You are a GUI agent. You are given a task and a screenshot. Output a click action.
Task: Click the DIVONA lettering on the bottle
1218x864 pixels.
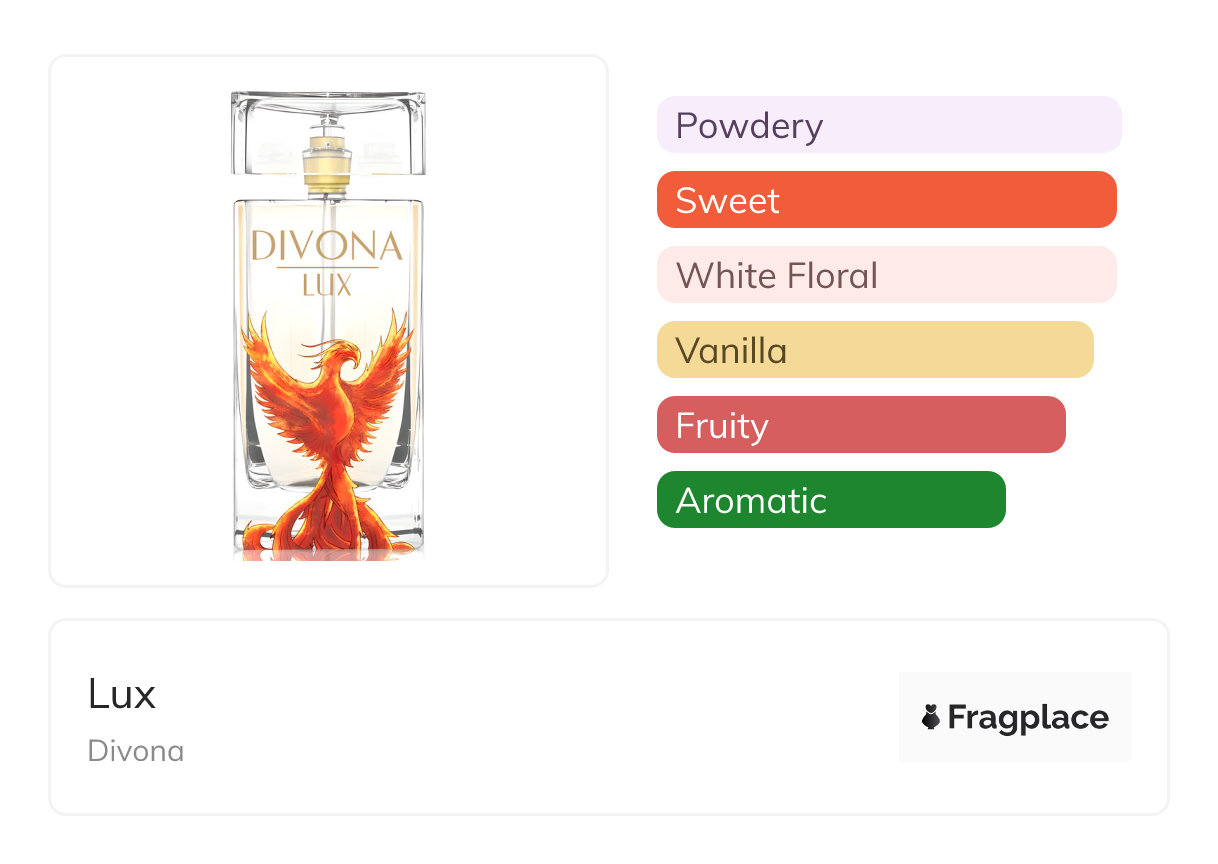pos(327,246)
